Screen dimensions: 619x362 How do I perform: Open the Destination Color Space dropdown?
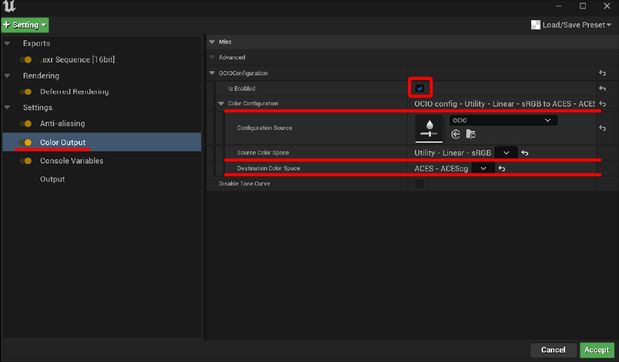pos(483,169)
